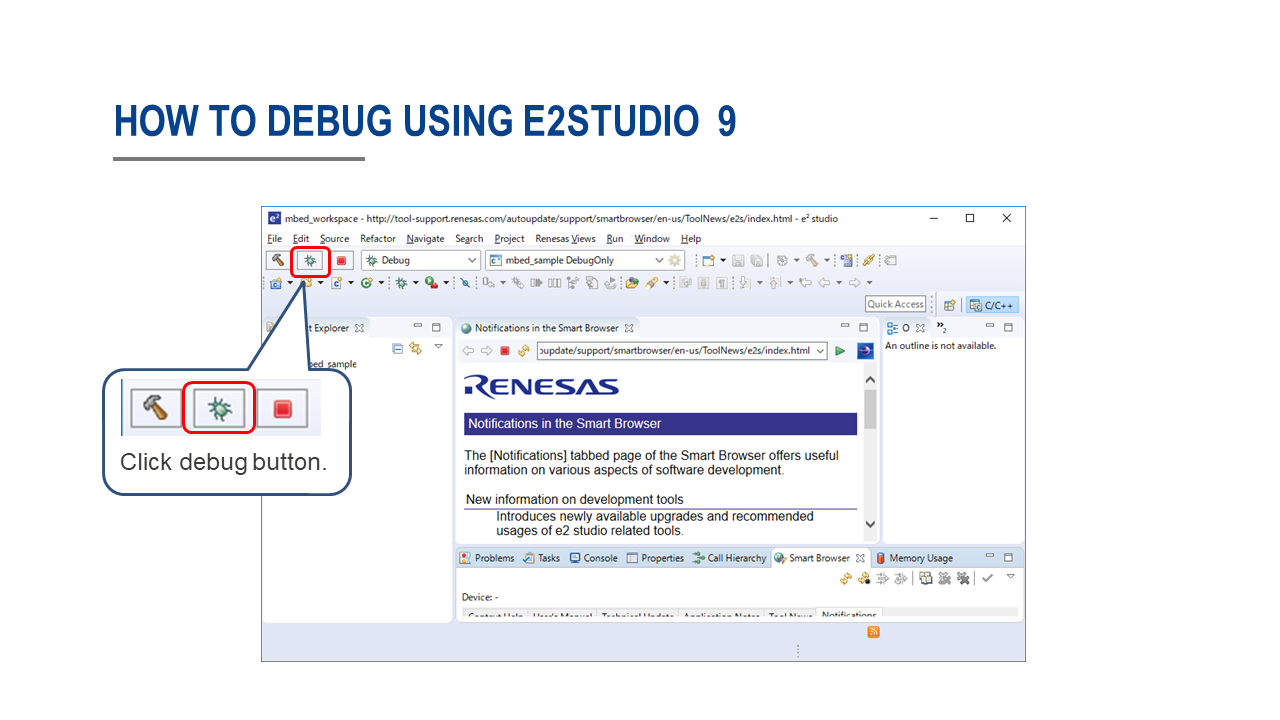Open the Source menu
1280x720 pixels.
click(334, 239)
